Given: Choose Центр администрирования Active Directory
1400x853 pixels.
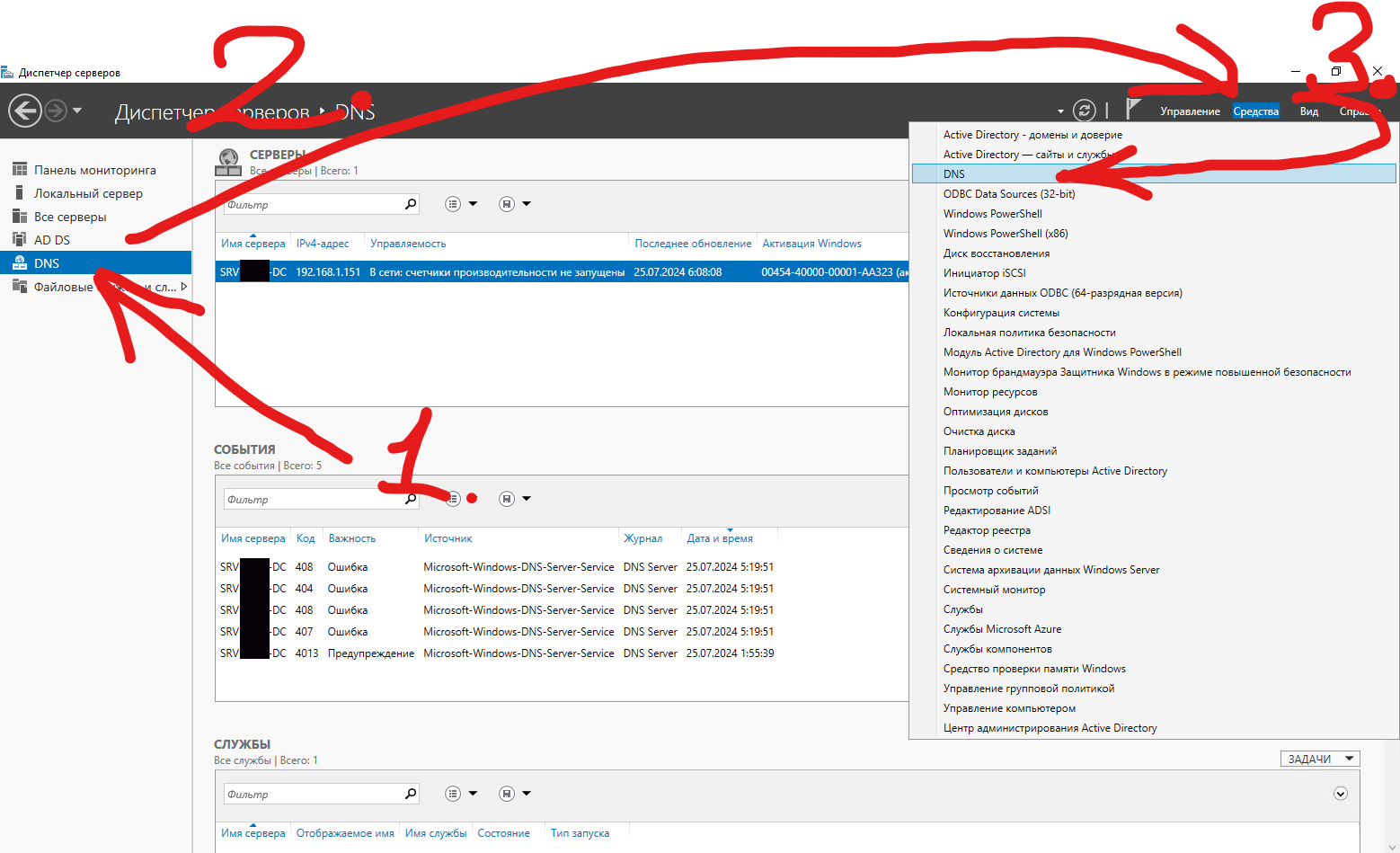Looking at the screenshot, I should [x=1154, y=728].
